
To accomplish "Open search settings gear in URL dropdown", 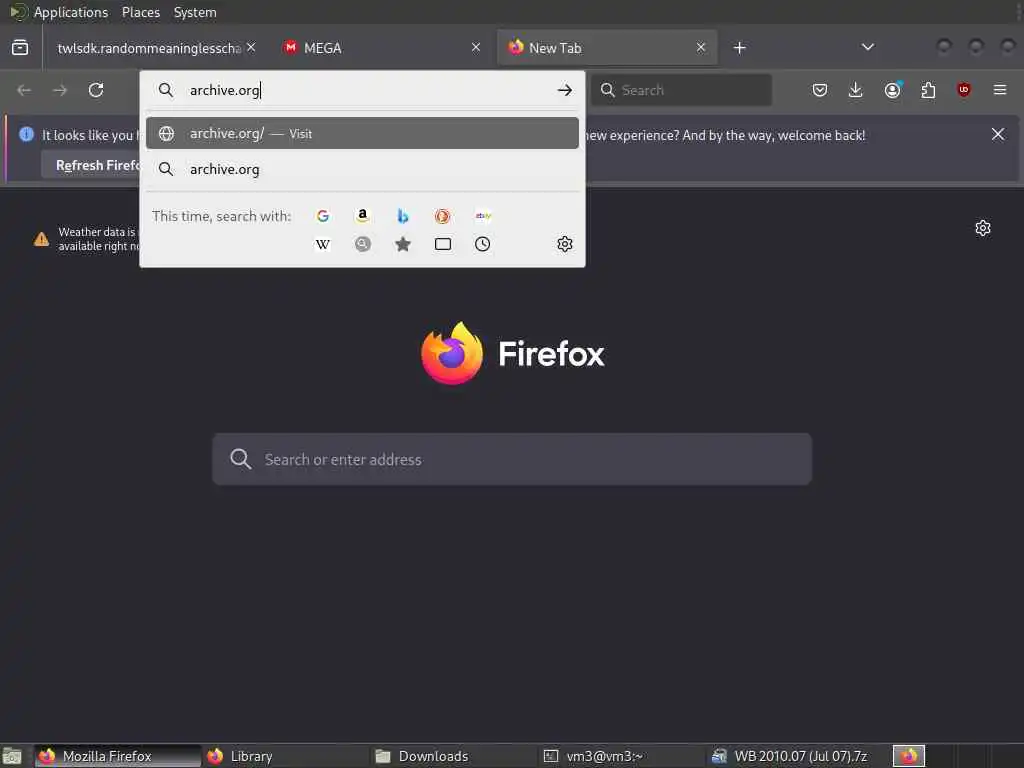I will click(x=565, y=244).
